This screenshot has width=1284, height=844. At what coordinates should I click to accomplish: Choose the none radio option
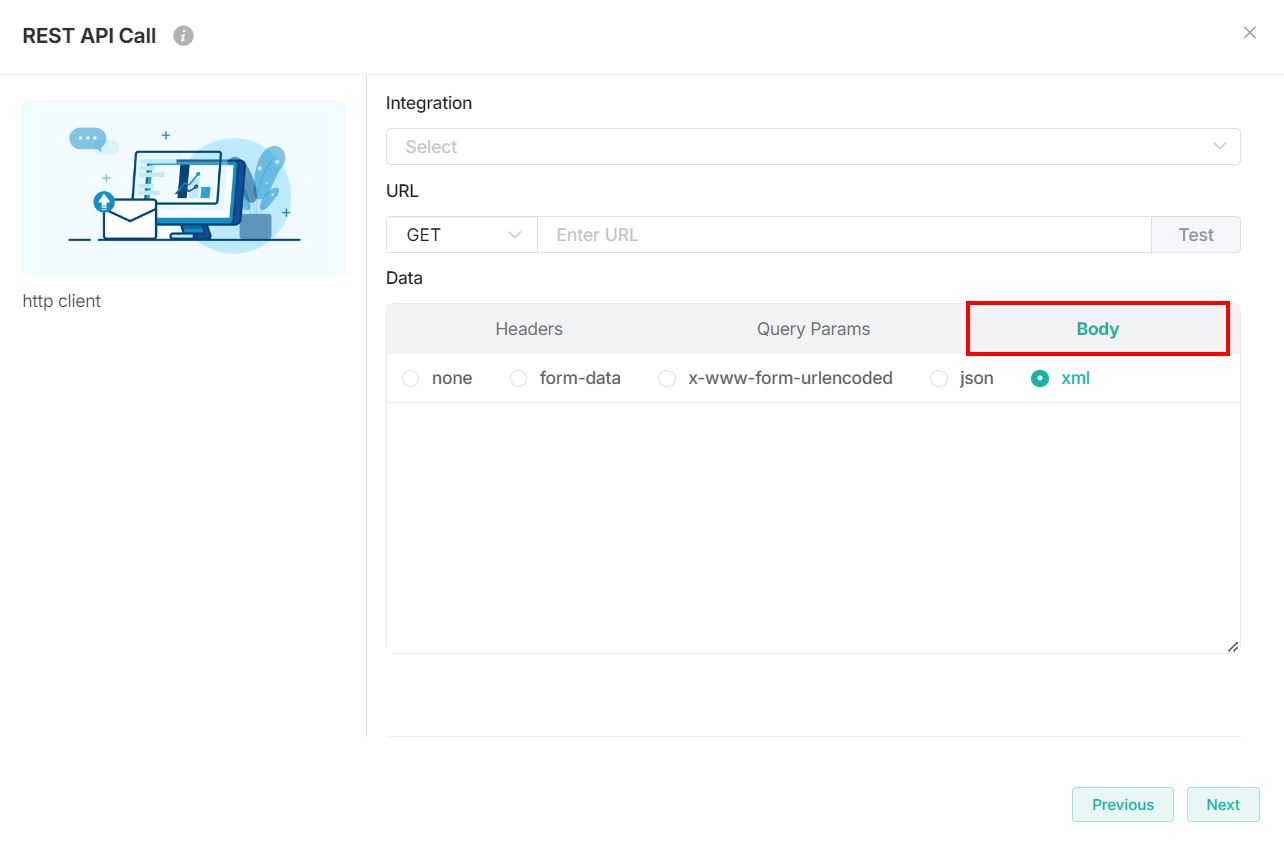coord(411,379)
